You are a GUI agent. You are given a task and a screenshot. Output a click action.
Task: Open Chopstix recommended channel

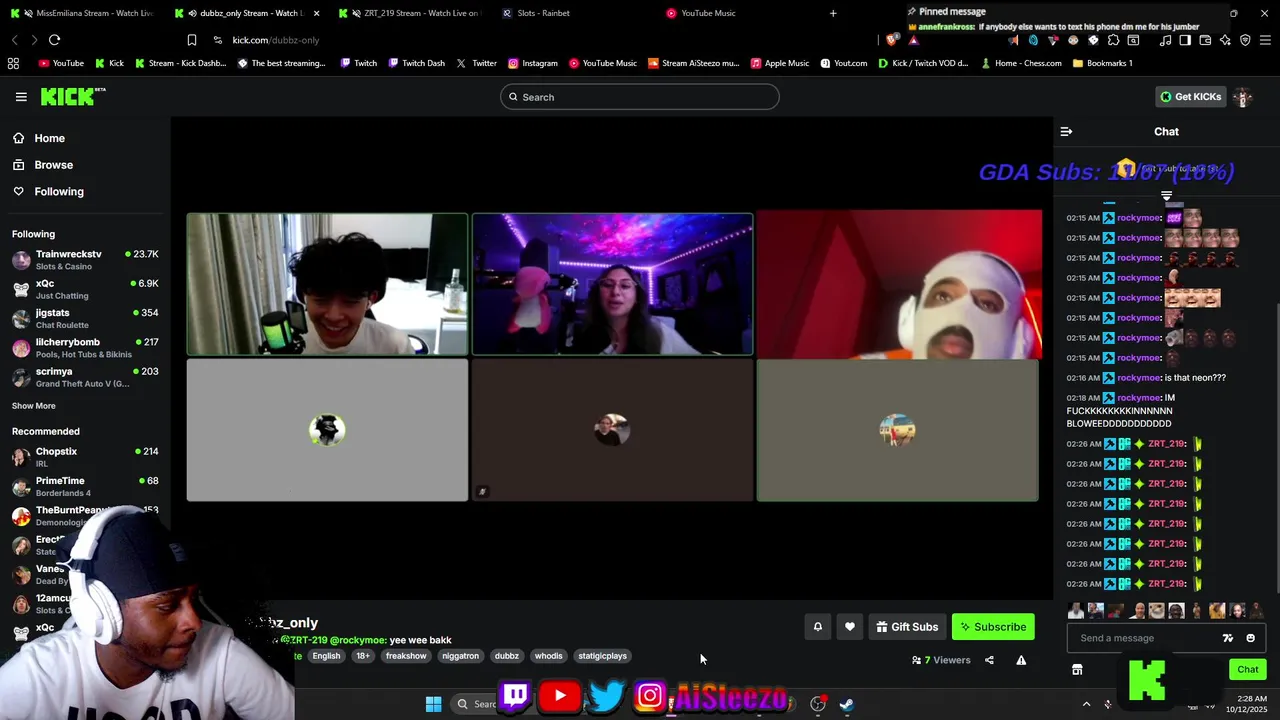[85, 457]
